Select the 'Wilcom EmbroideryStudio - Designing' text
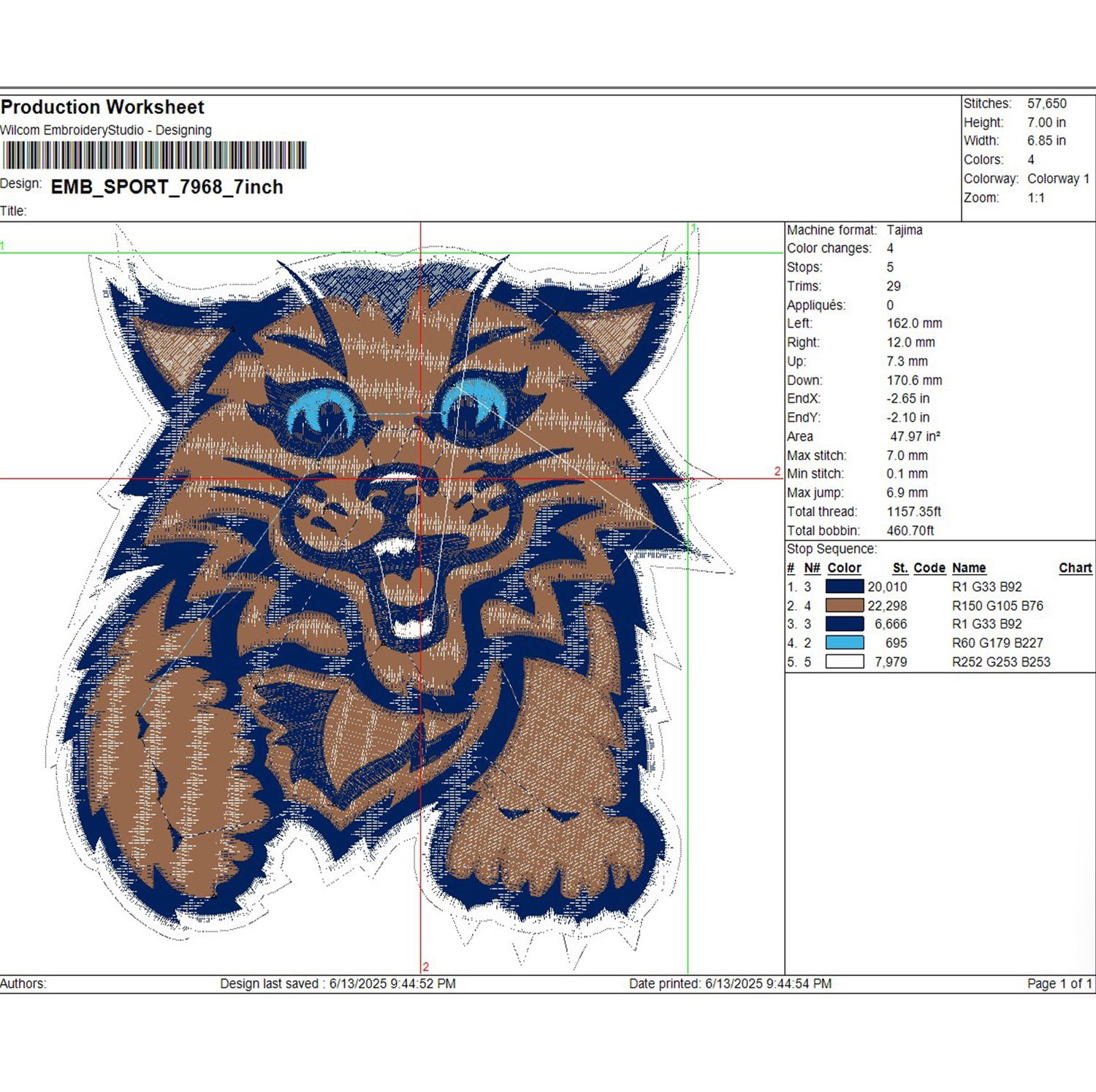 pyautogui.click(x=106, y=130)
